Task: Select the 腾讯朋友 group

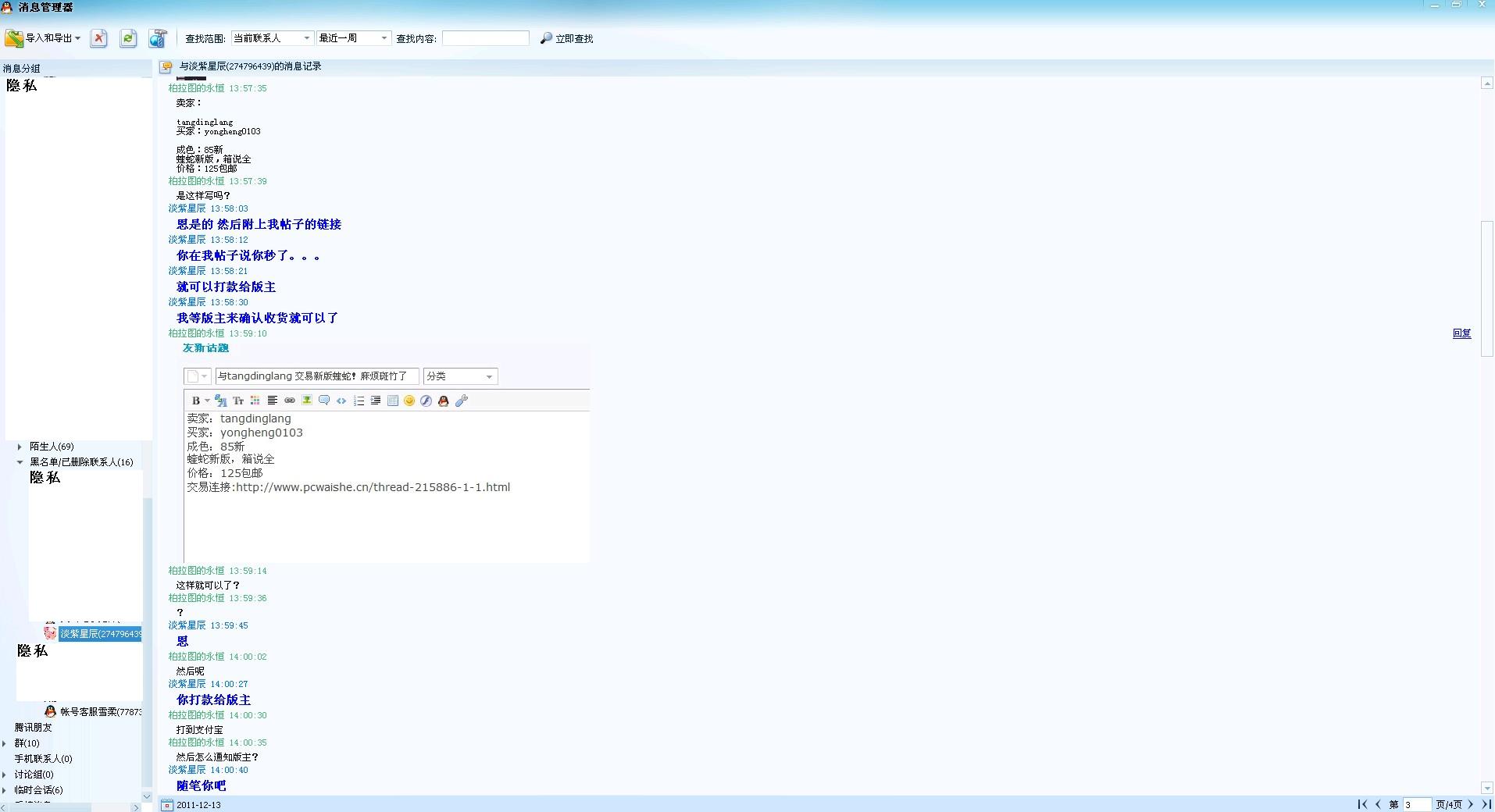Action: pyautogui.click(x=33, y=728)
